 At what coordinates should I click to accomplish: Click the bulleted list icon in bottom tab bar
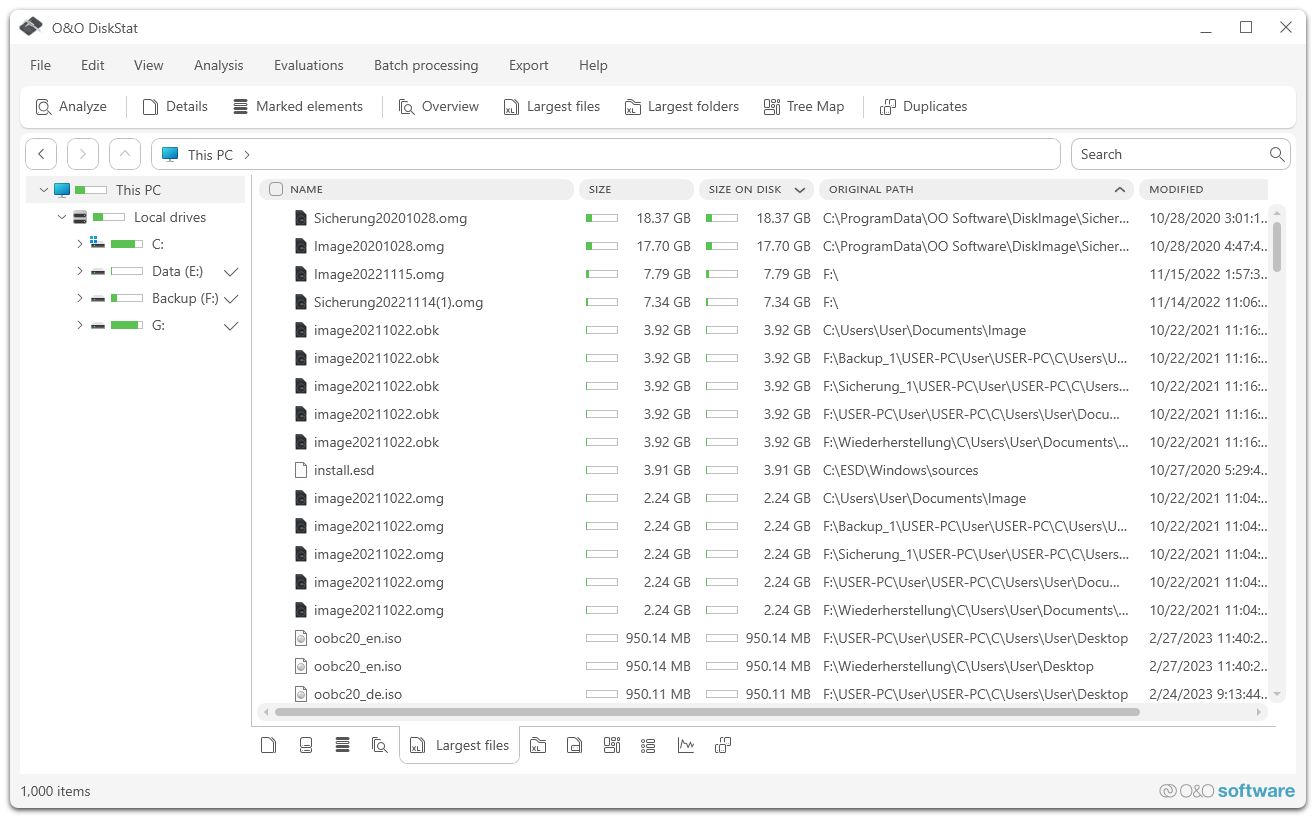648,745
